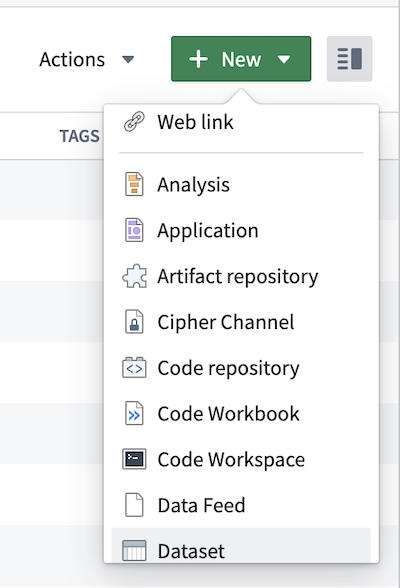Click the green New button label
Viewport: 400px width, 588px height.
(241, 59)
